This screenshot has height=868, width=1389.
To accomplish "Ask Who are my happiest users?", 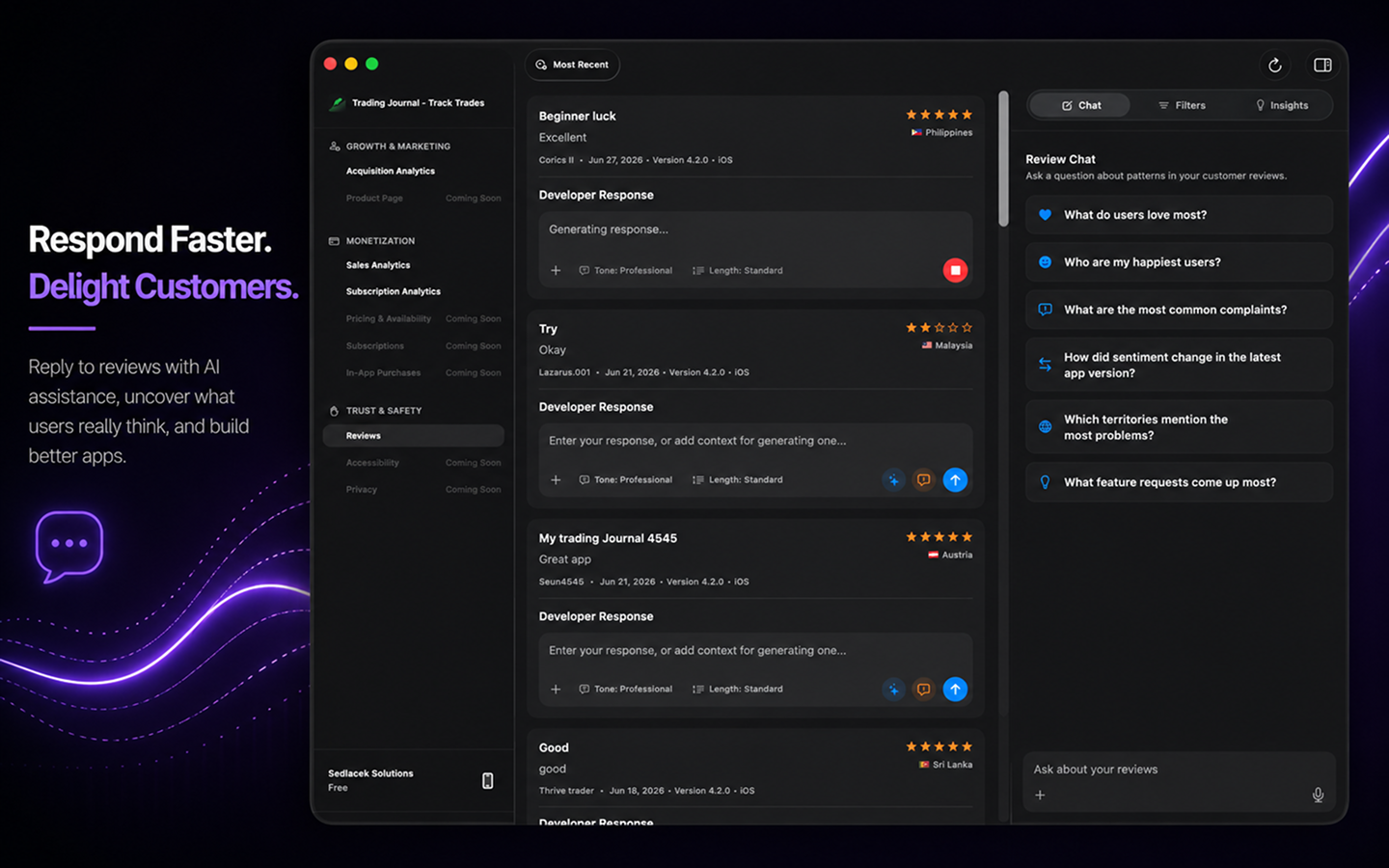I will click(x=1179, y=262).
